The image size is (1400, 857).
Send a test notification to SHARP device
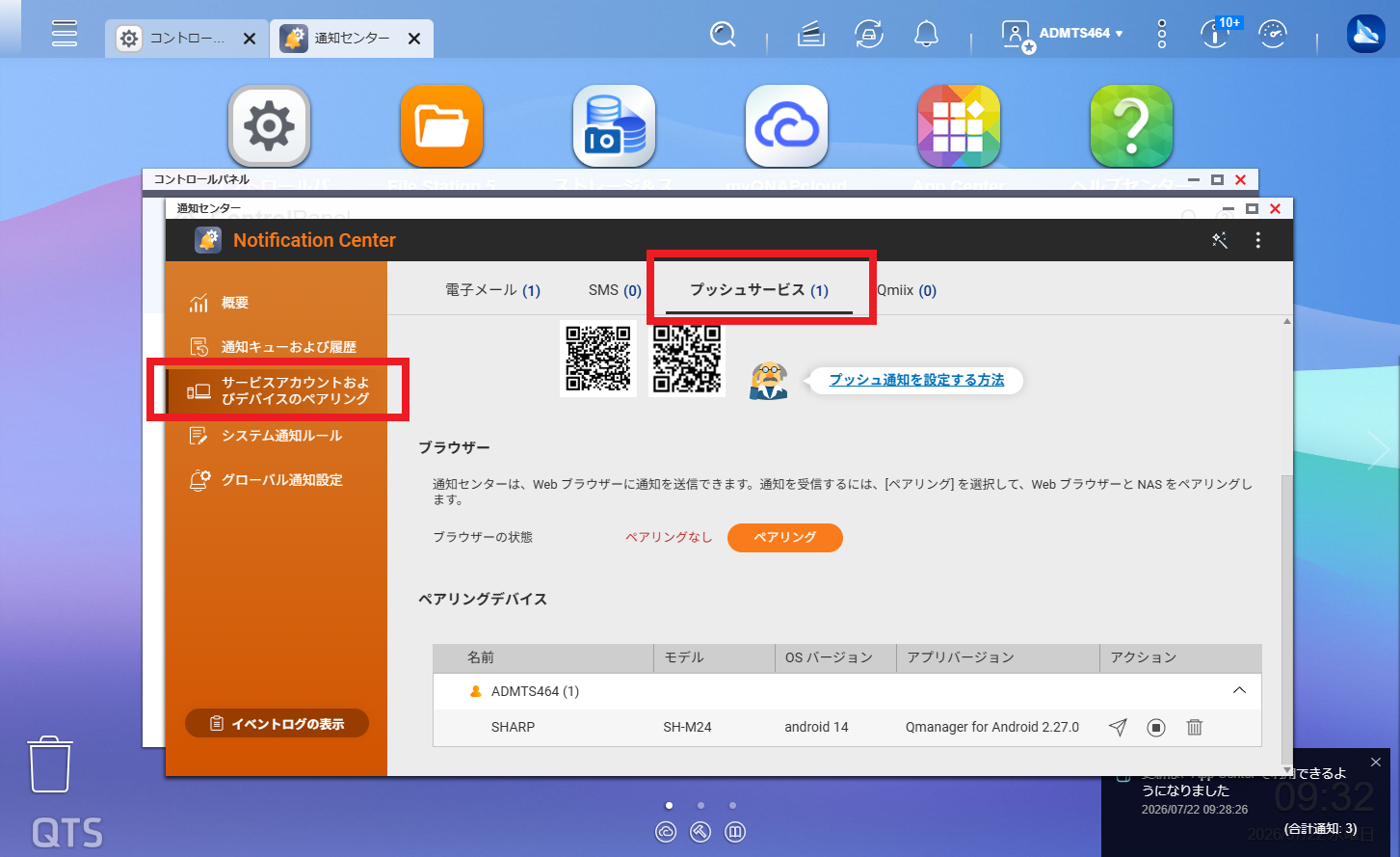[1118, 727]
